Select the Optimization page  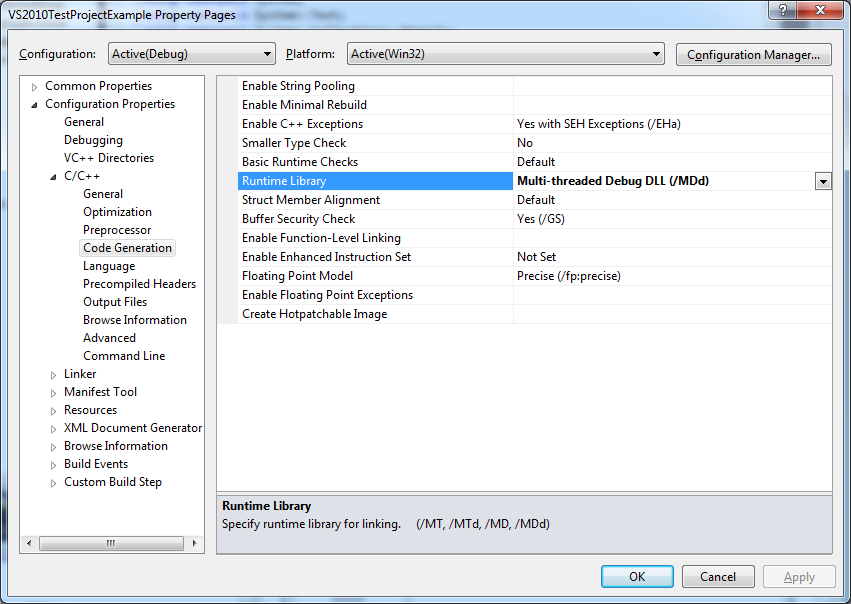point(117,212)
